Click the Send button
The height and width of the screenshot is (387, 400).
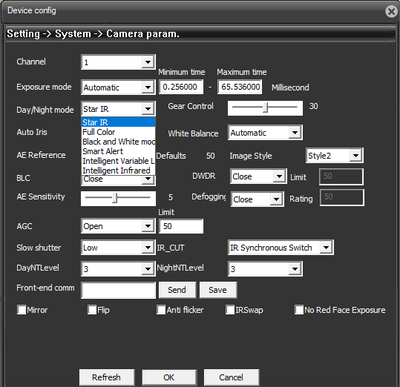[177, 290]
